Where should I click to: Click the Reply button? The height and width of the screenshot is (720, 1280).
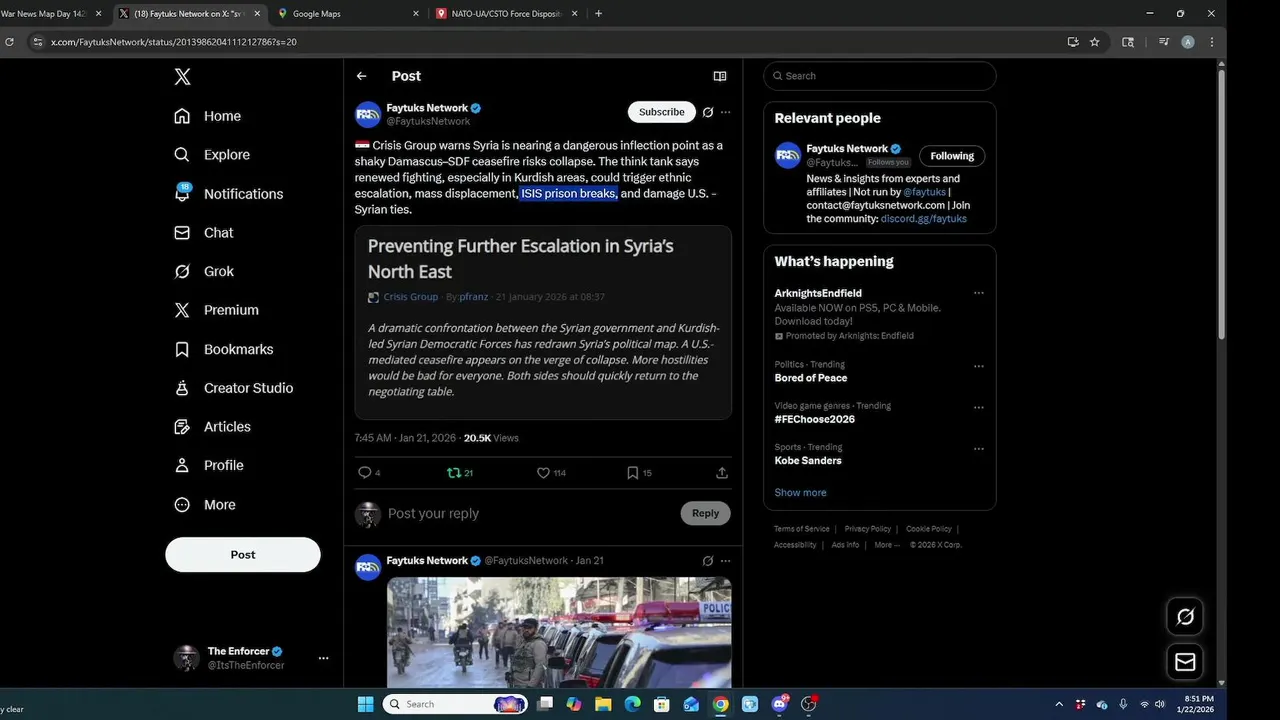706,513
